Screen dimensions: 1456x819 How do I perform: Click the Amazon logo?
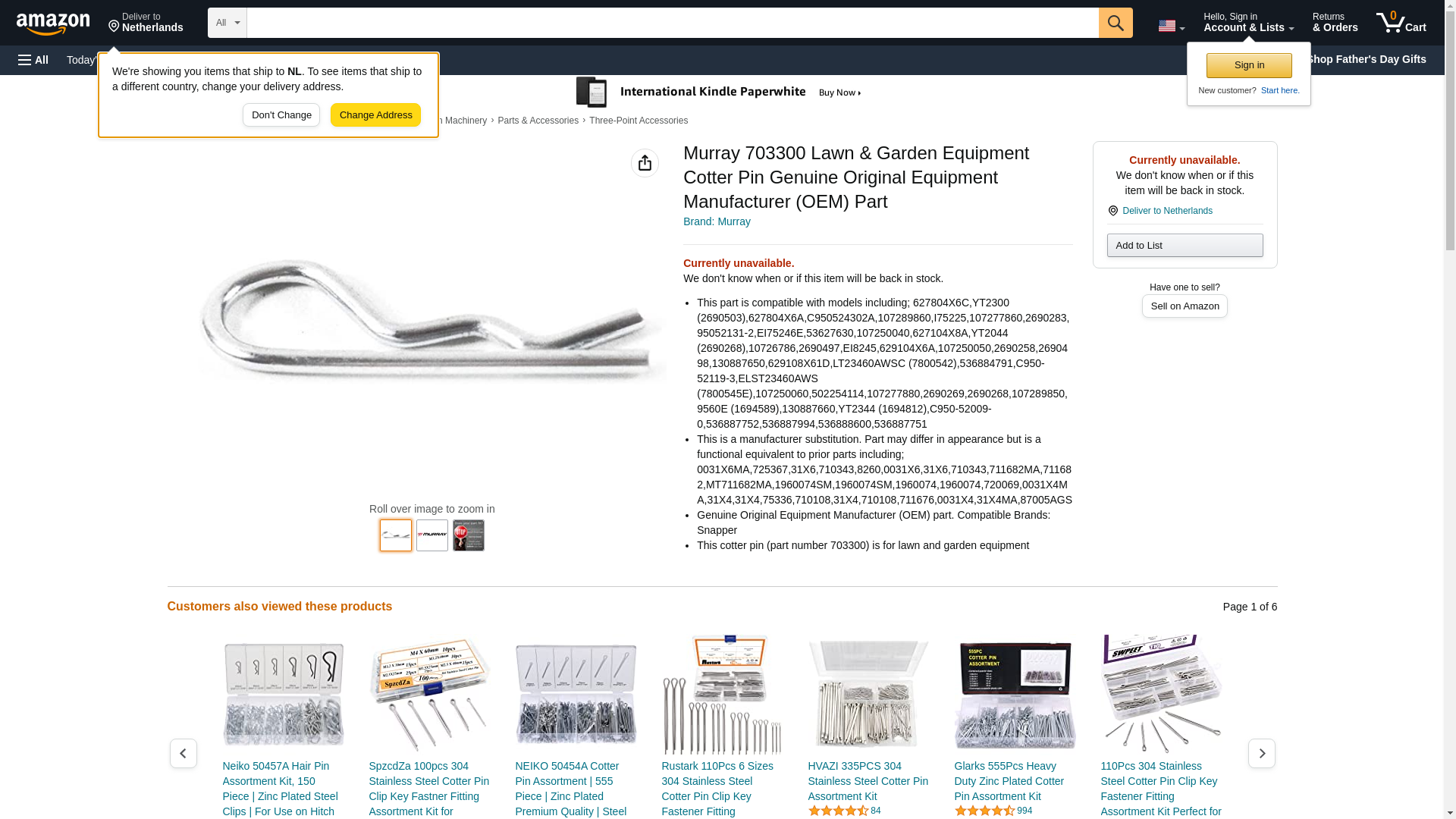53,24
